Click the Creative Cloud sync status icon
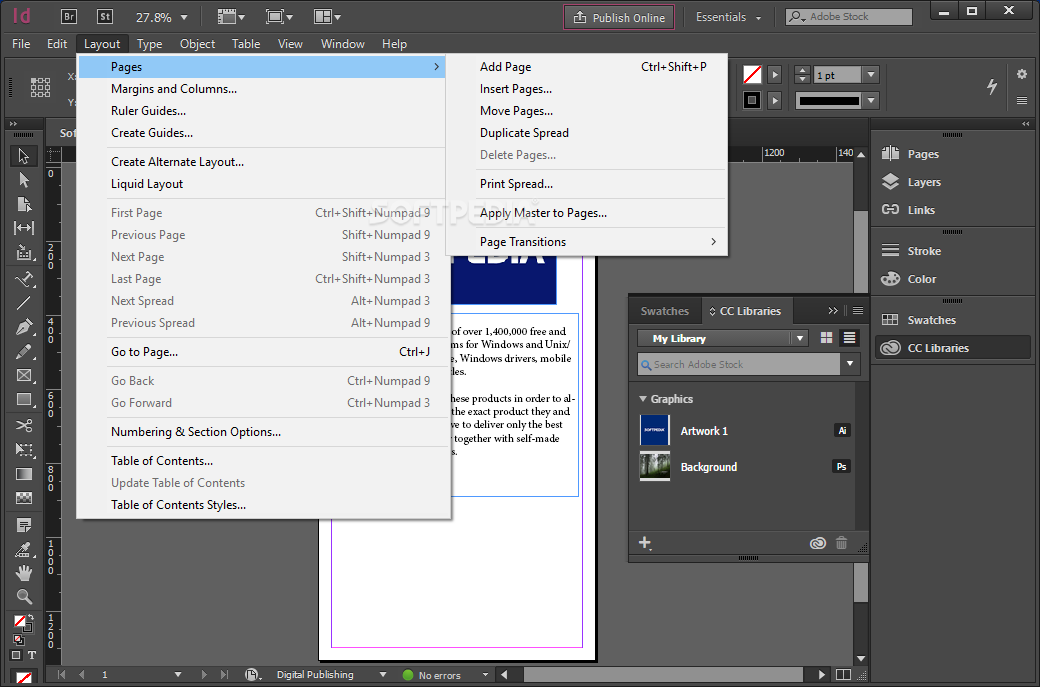Screen dimensions: 1040x687 click(x=818, y=543)
